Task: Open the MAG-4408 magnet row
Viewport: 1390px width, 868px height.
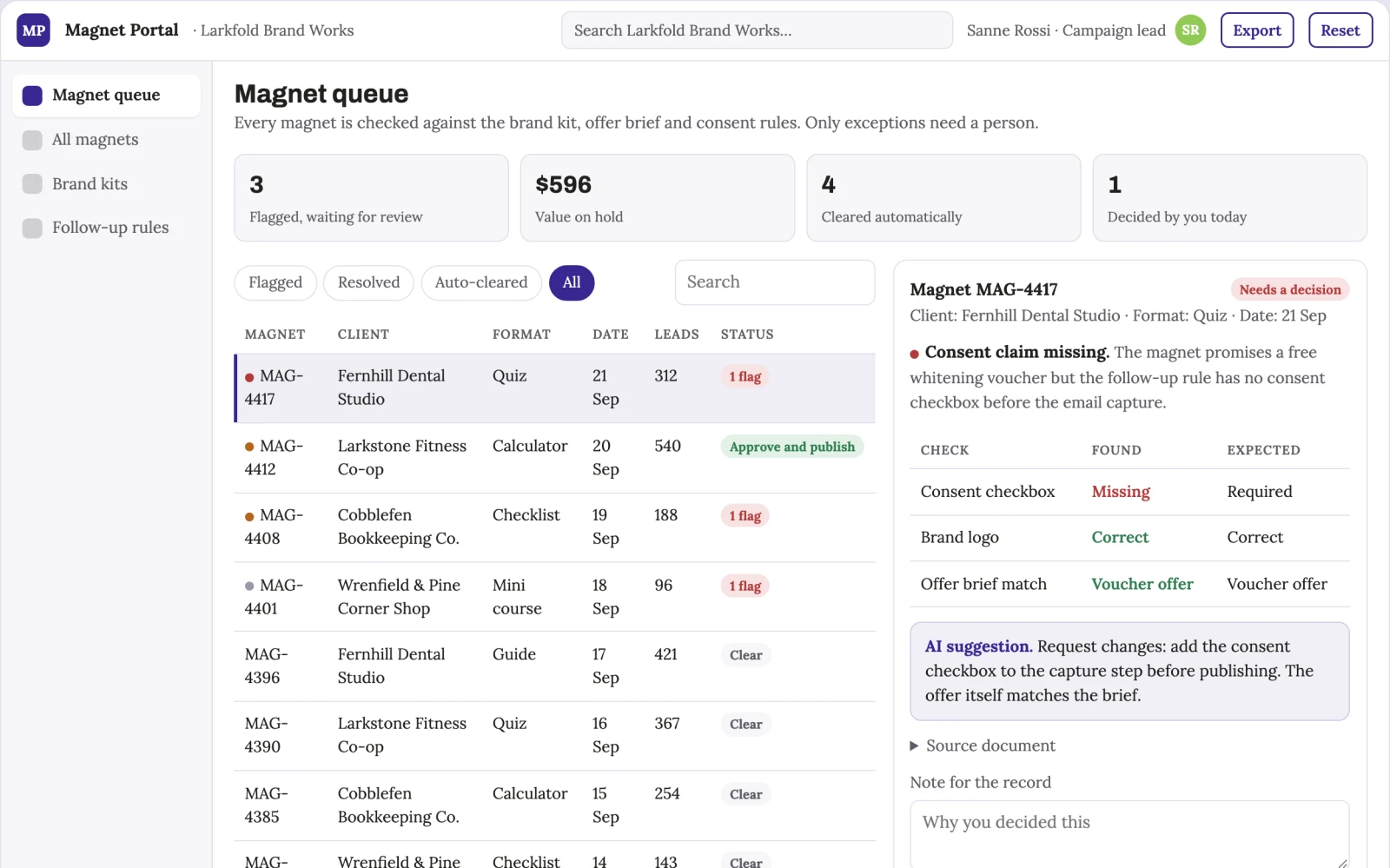Action: pyautogui.click(x=555, y=527)
